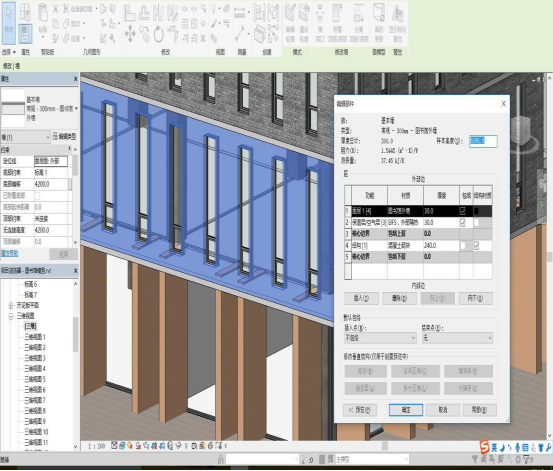Click the Sogou input method S icon

(485, 447)
